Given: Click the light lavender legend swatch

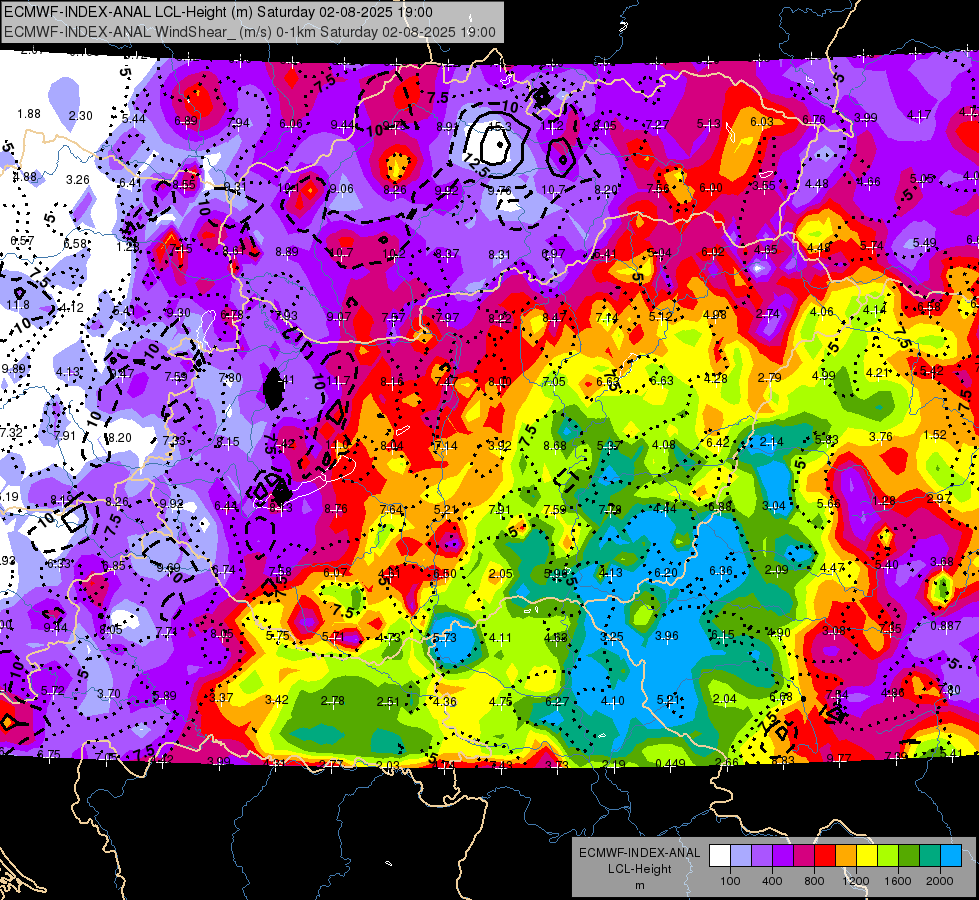Looking at the screenshot, I should [x=740, y=855].
